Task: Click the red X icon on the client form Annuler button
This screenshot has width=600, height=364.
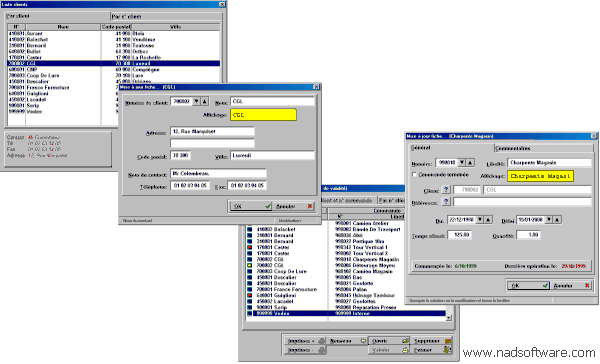Action: click(x=310, y=206)
